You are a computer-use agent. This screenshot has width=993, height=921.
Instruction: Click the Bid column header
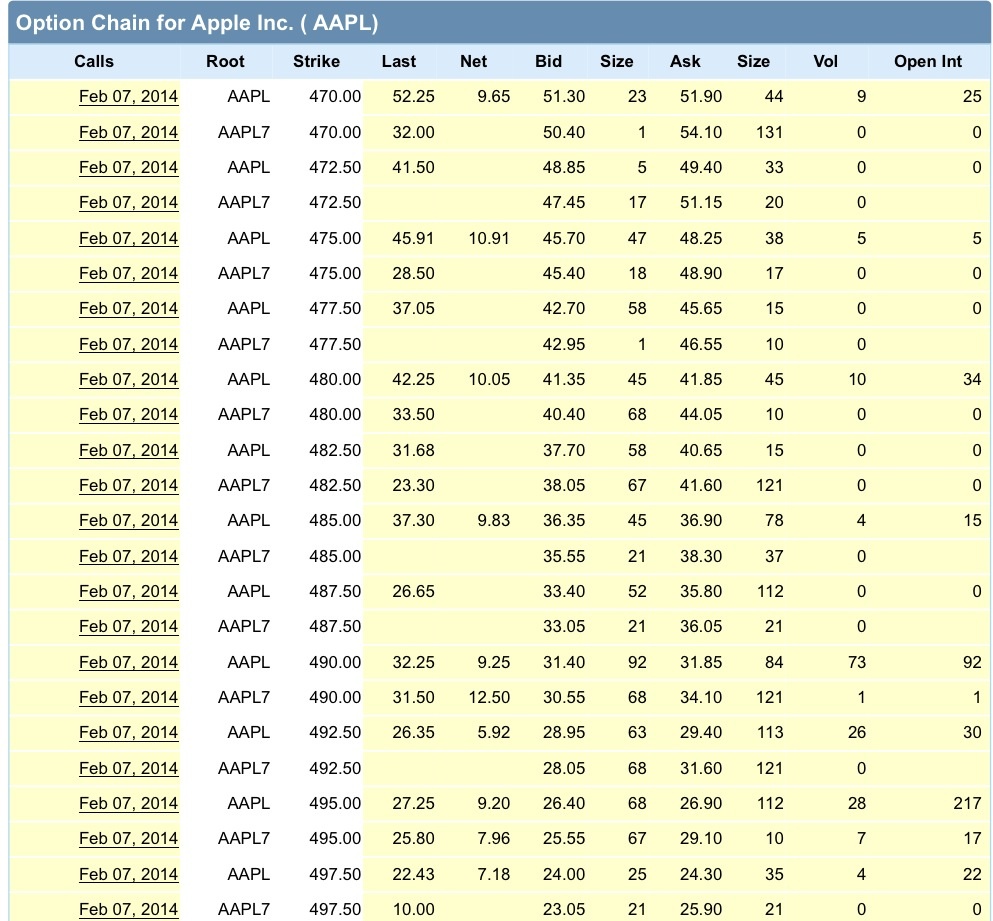coord(548,61)
